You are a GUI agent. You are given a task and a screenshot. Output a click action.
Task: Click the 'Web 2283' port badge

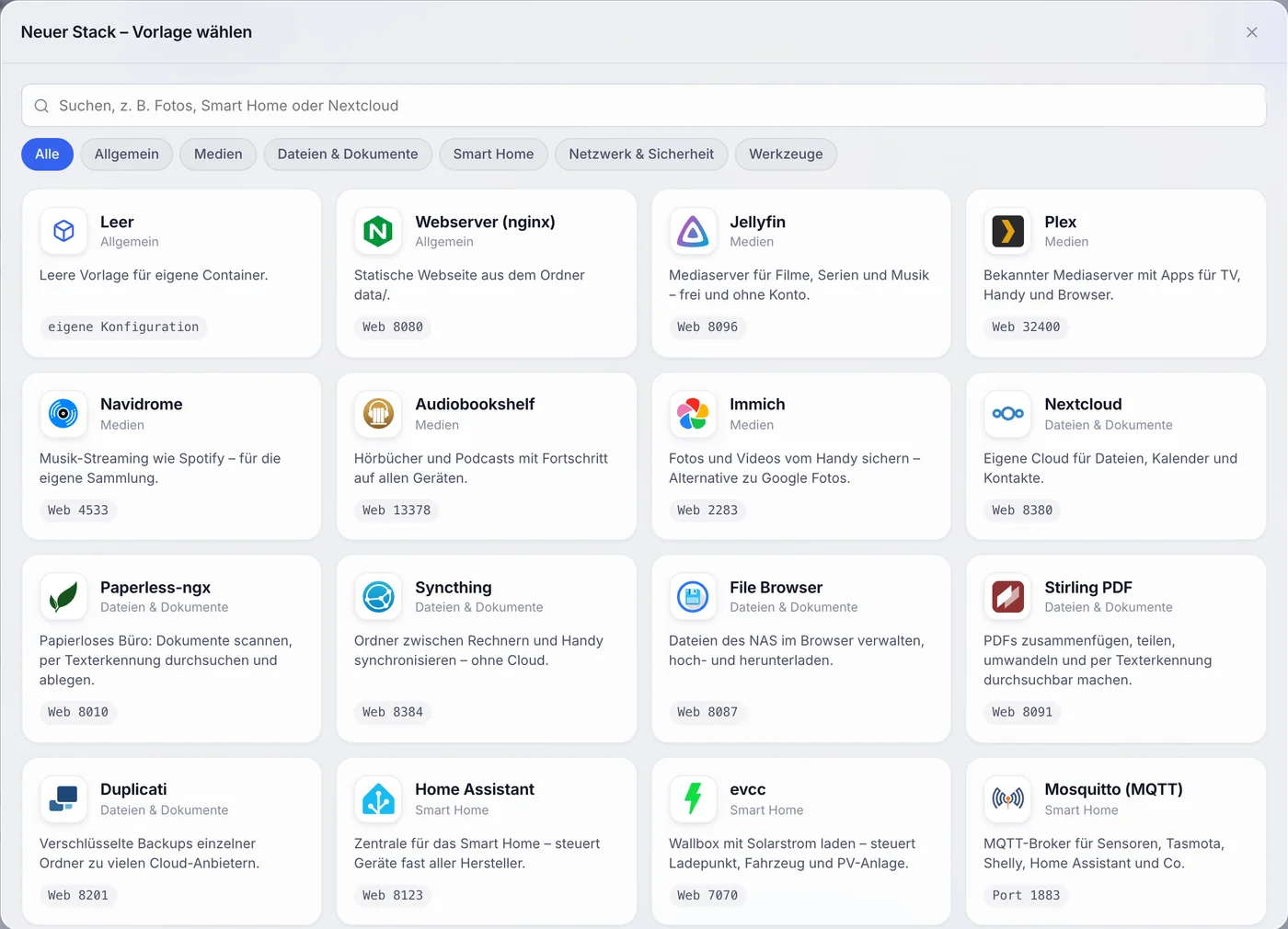pyautogui.click(x=707, y=510)
